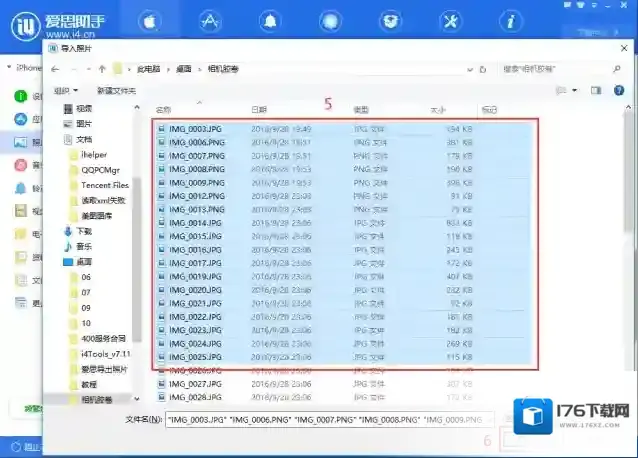The width and height of the screenshot is (638, 458).
Task: Sort by 日期 column header
Action: tap(259, 110)
